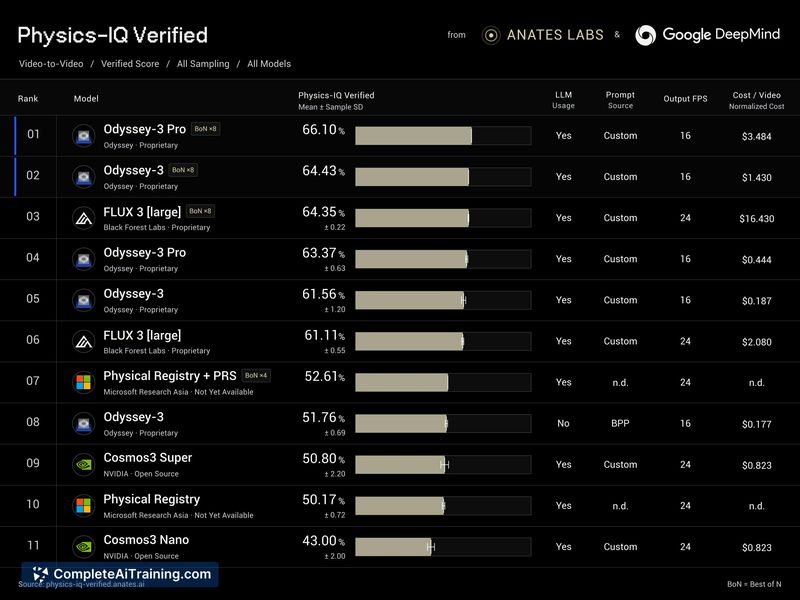
Task: Click the $3.484 cost value
Action: pos(757,137)
